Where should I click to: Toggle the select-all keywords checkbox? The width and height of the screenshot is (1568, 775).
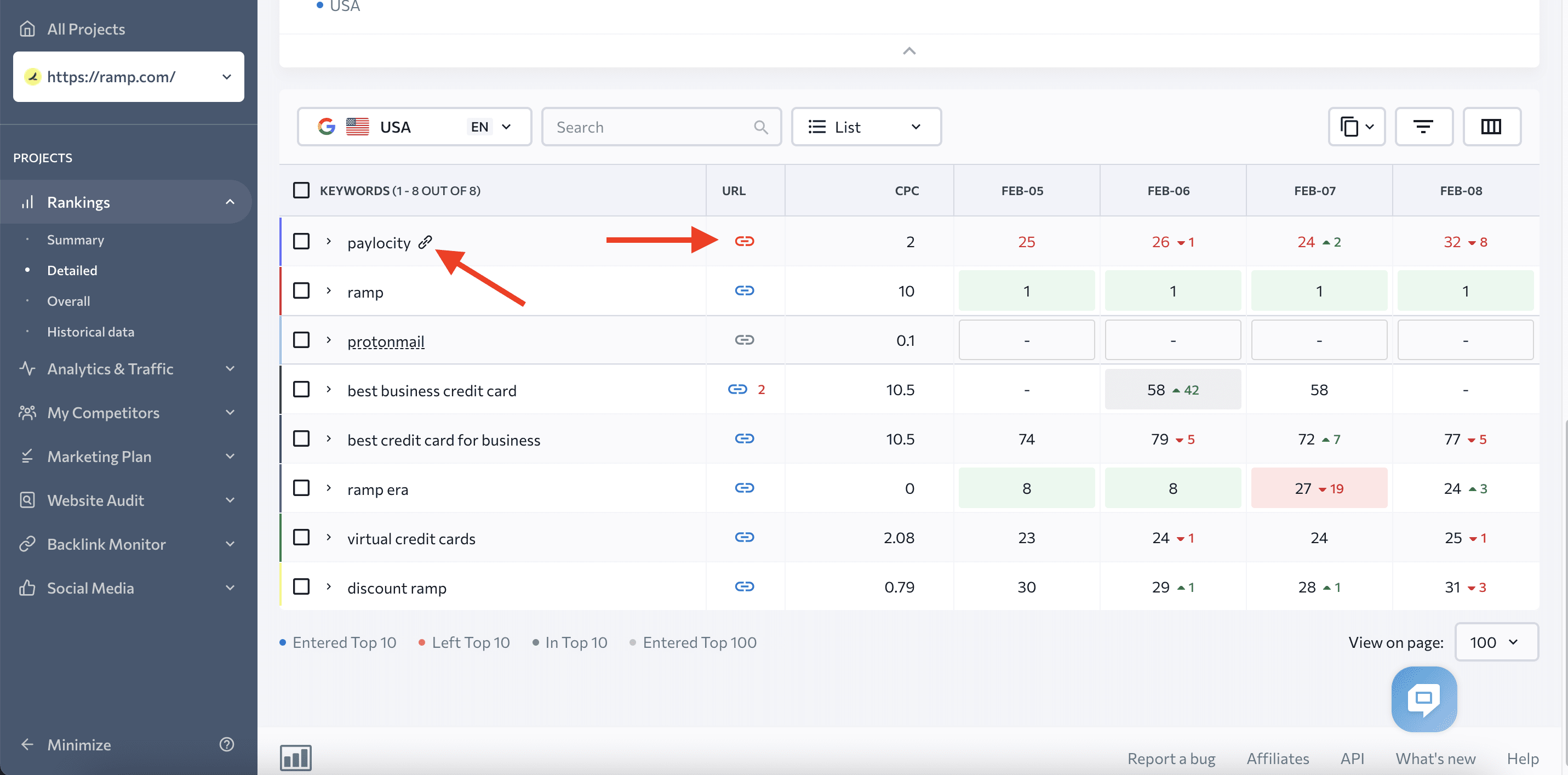301,191
